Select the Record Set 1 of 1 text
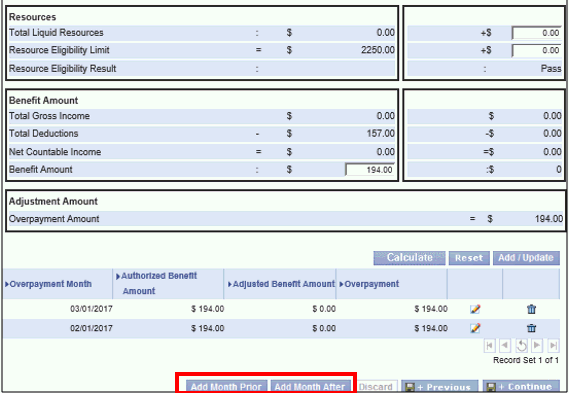The image size is (569, 393). click(x=526, y=360)
